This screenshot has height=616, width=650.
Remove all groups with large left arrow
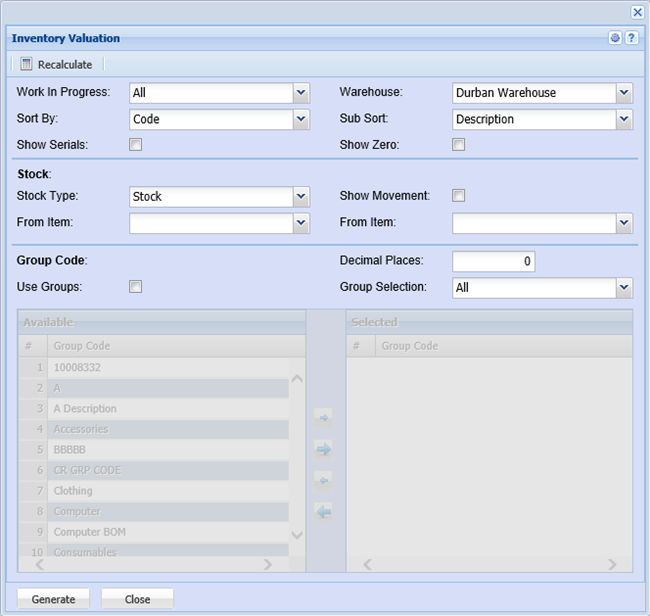(x=323, y=512)
